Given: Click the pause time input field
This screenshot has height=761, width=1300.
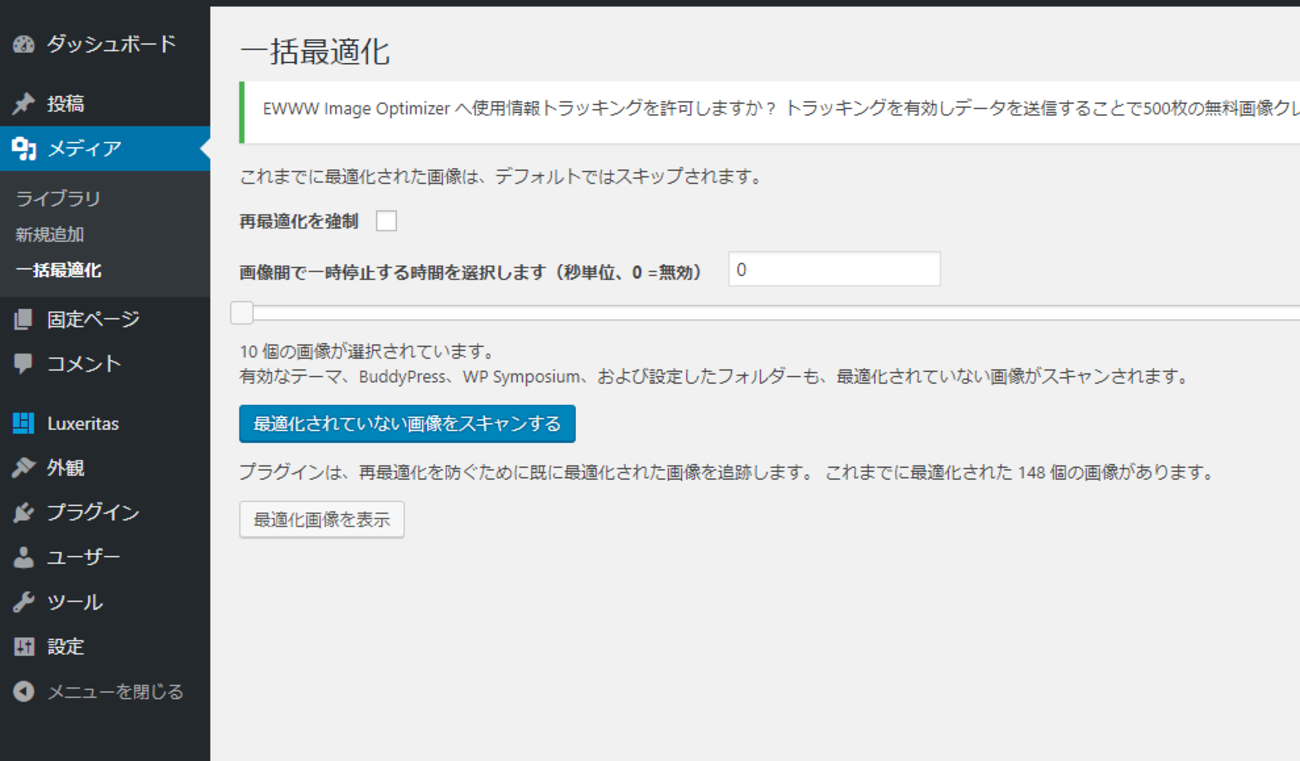Looking at the screenshot, I should coord(834,270).
